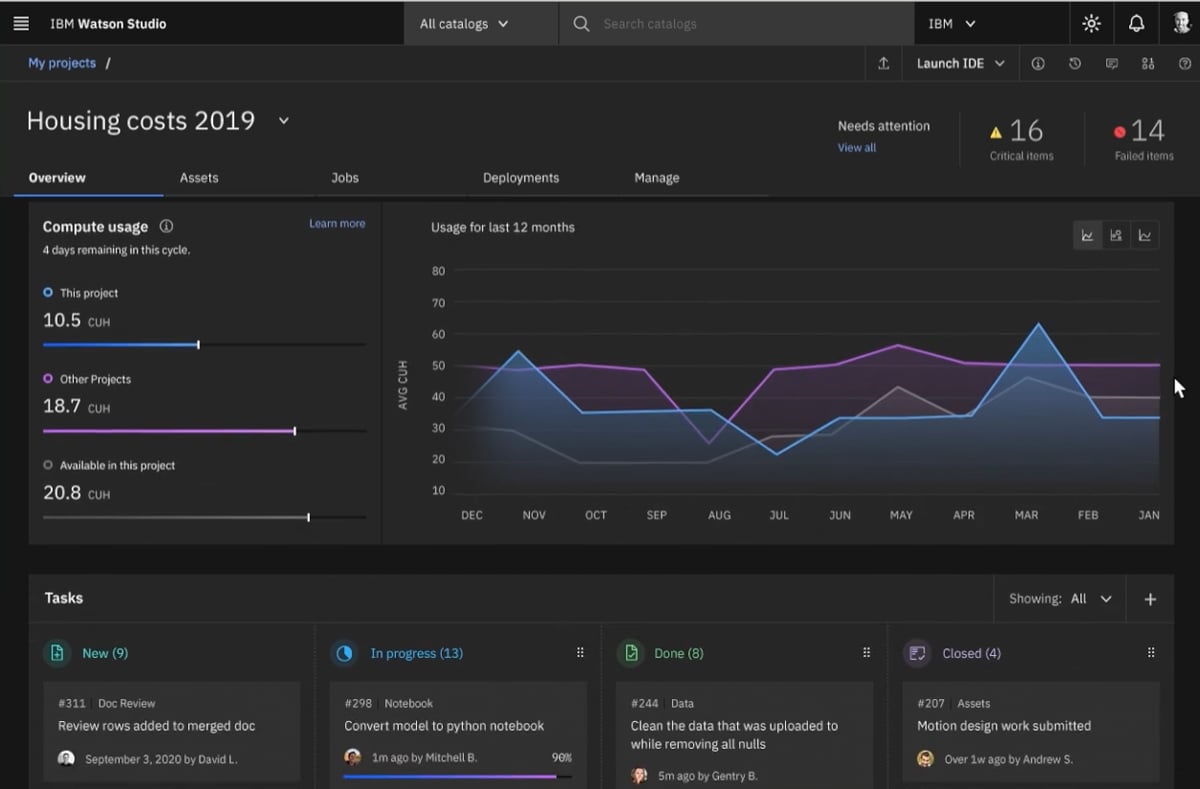Open the In progress column overflow menu
The width and height of the screenshot is (1200, 789).
pos(580,651)
